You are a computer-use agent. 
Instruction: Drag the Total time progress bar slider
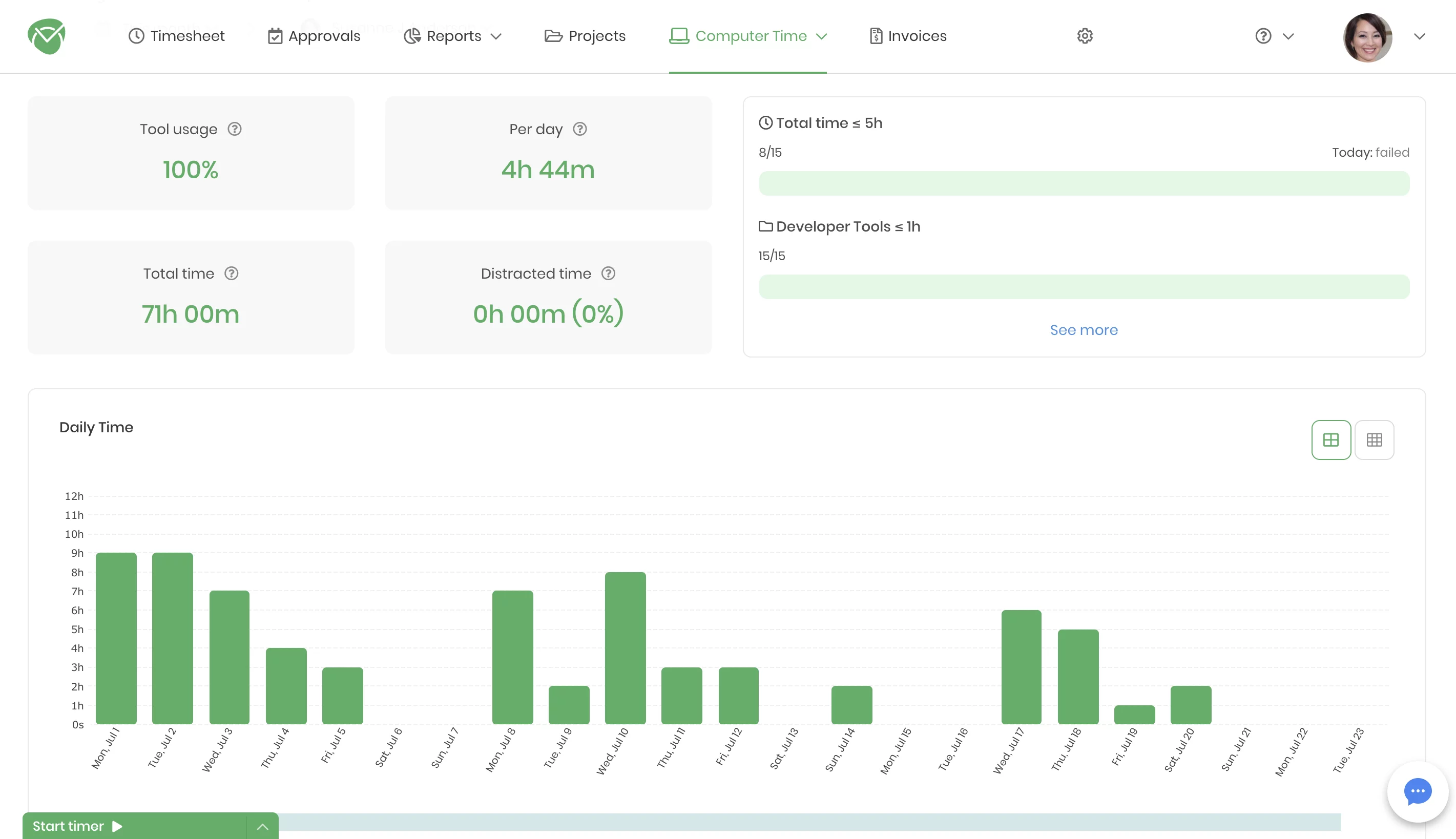[1084, 183]
